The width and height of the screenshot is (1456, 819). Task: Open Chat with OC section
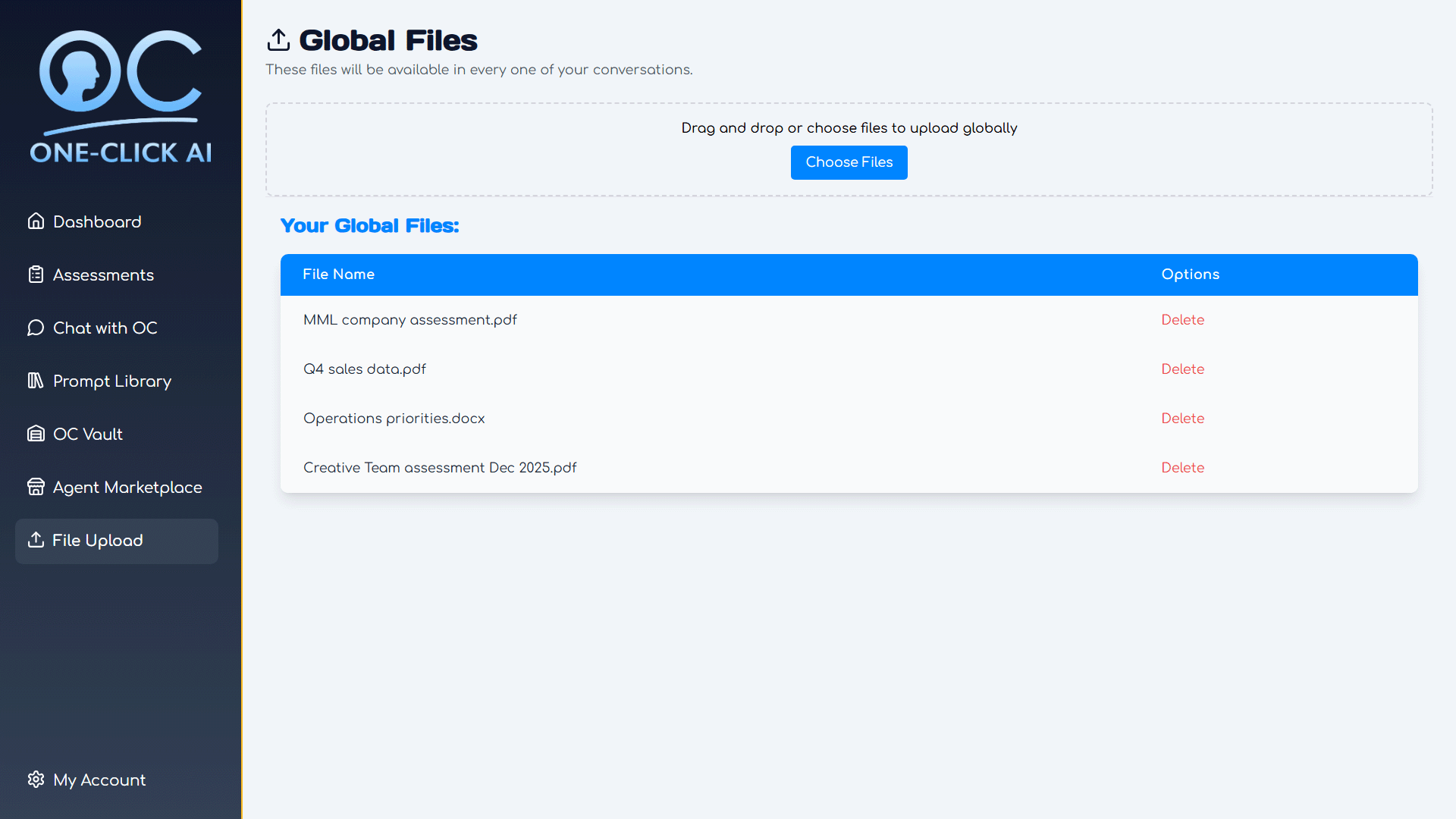click(x=105, y=328)
